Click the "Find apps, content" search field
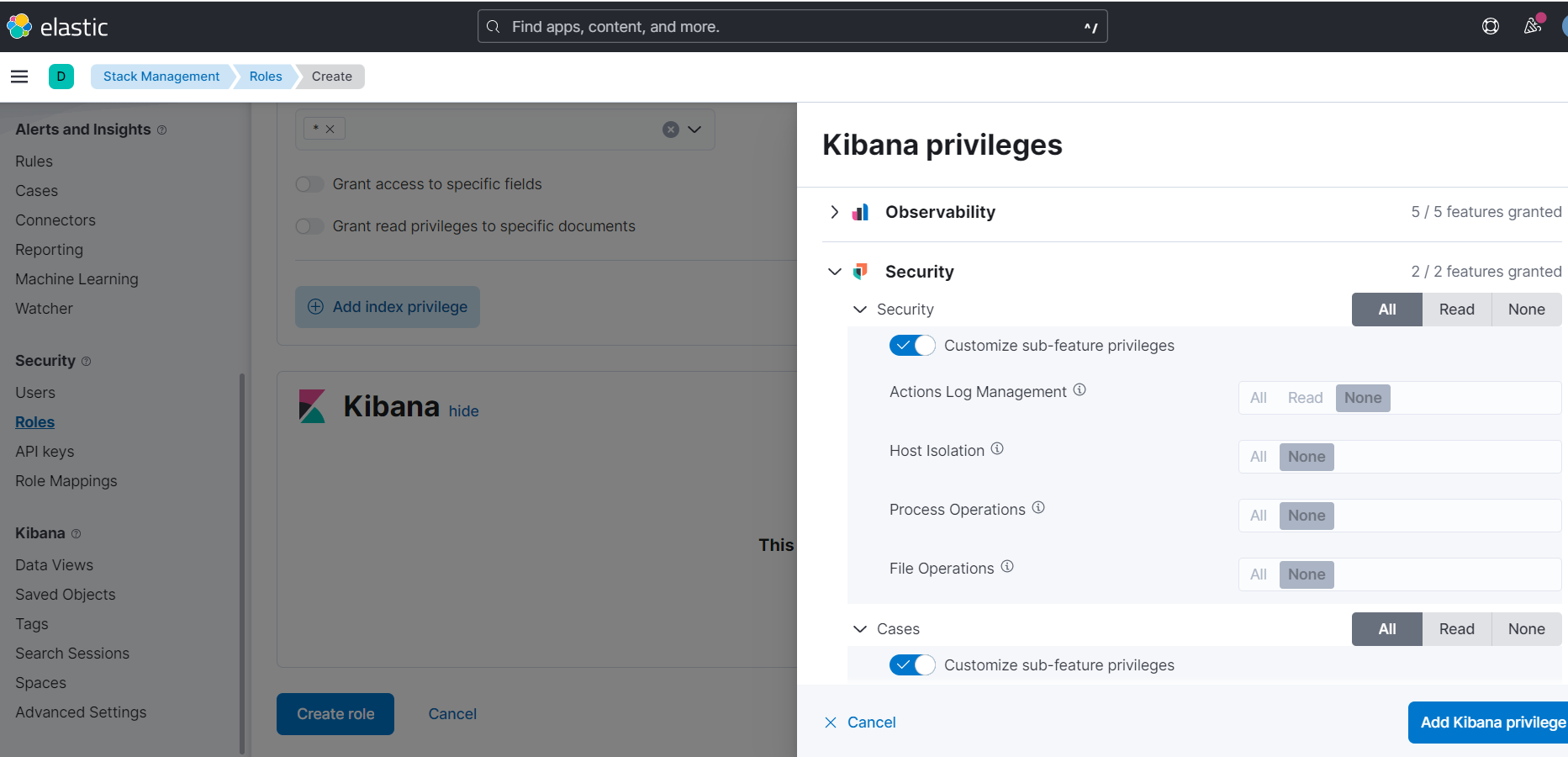The image size is (1568, 757). [x=790, y=26]
